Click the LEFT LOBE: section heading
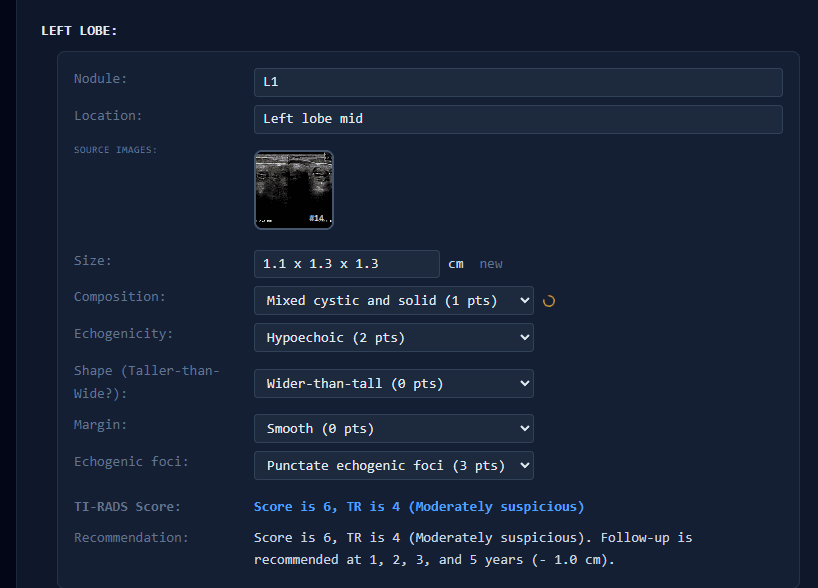Viewport: 818px width, 588px height. pos(79,31)
